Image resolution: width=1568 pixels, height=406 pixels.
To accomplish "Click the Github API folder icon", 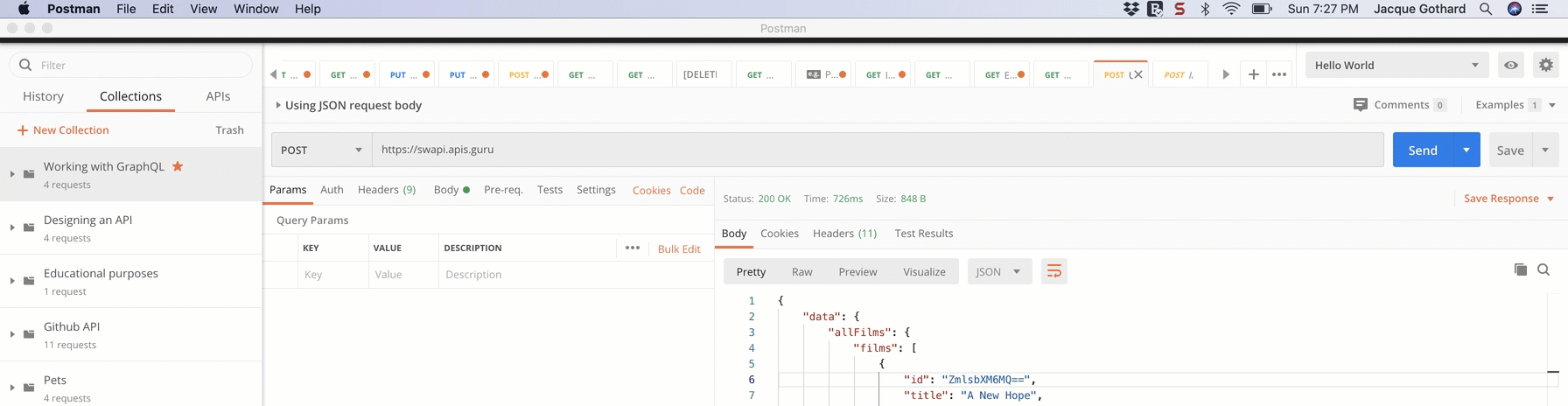I will [29, 333].
